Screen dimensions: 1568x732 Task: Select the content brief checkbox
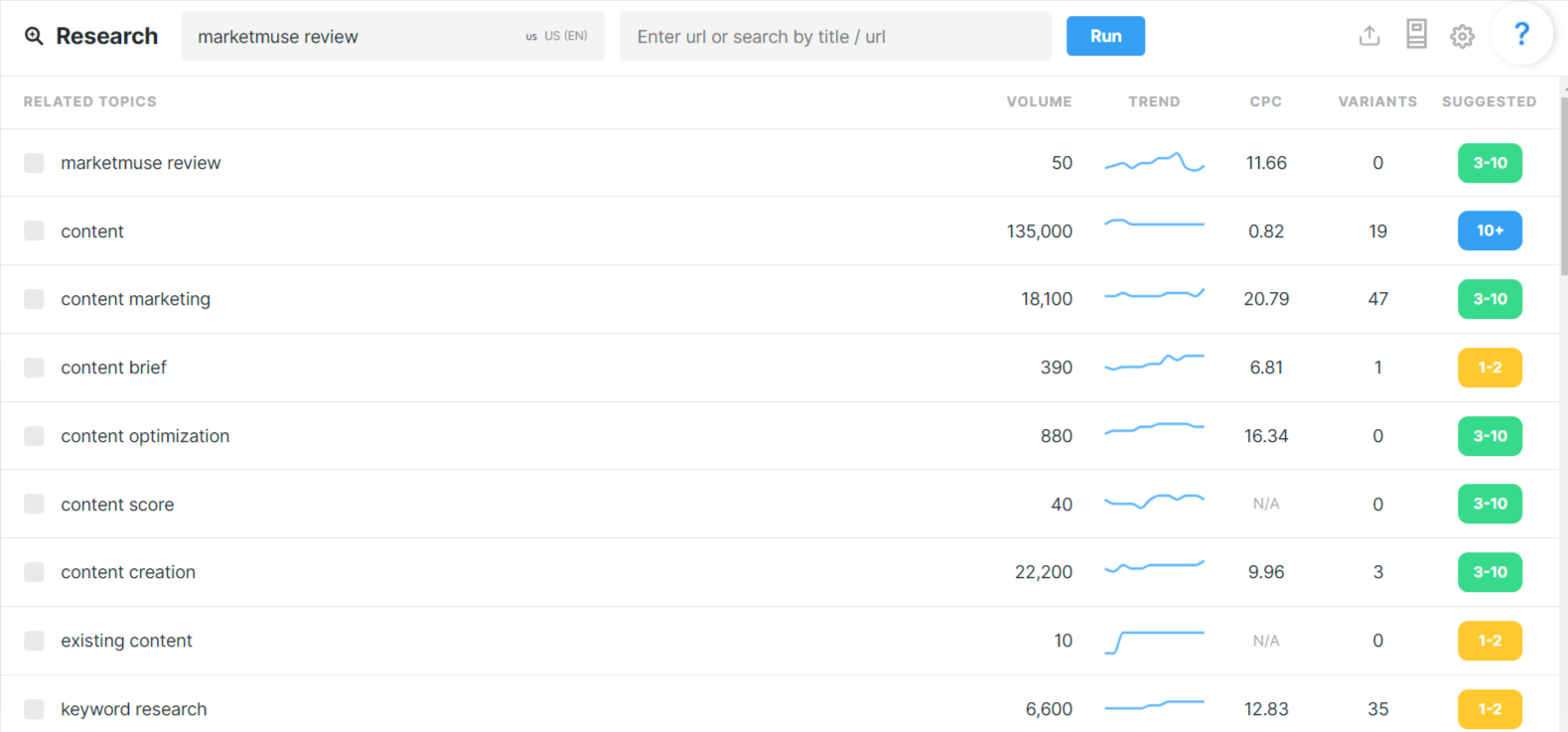click(x=34, y=367)
